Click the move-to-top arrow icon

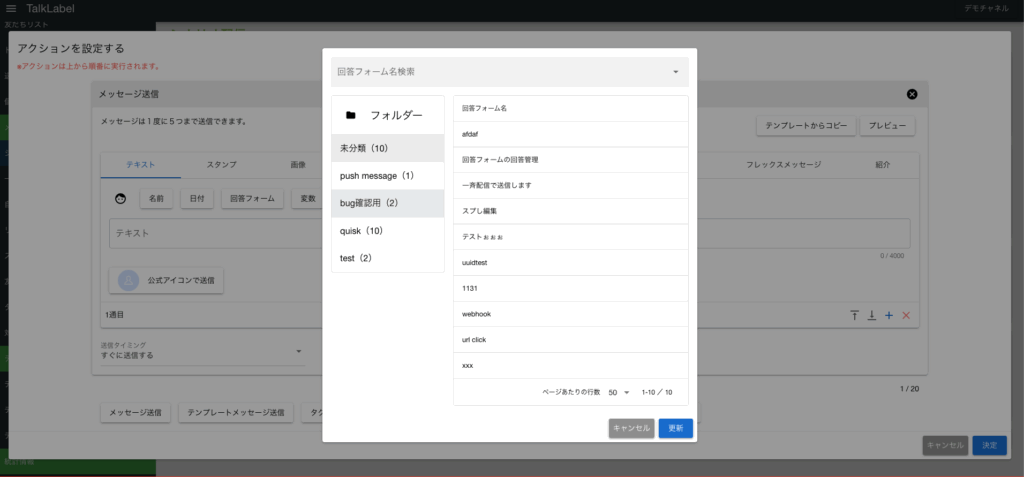pos(854,315)
